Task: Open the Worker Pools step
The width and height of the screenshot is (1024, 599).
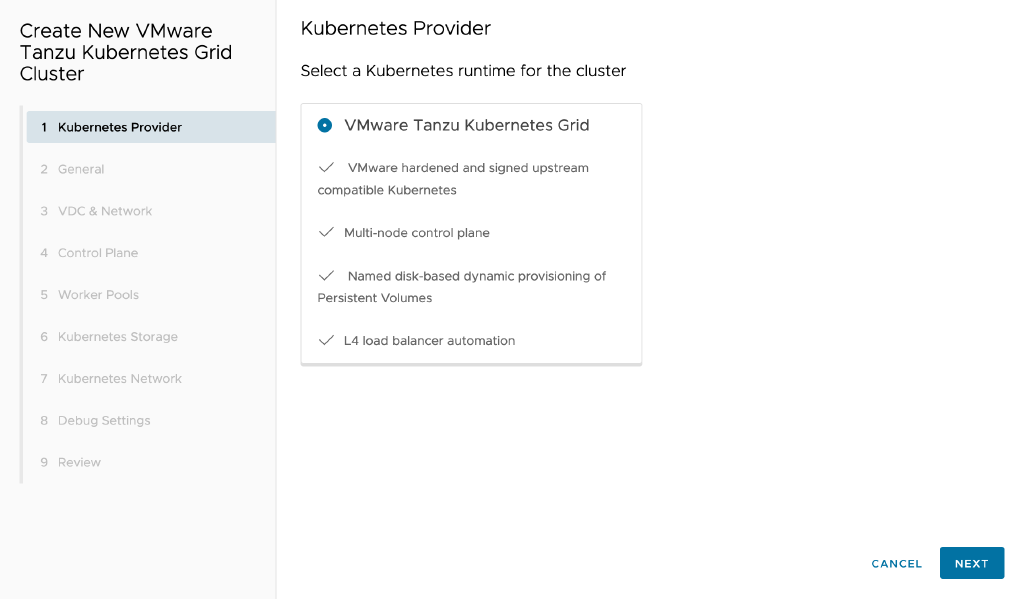Action: tap(96, 294)
